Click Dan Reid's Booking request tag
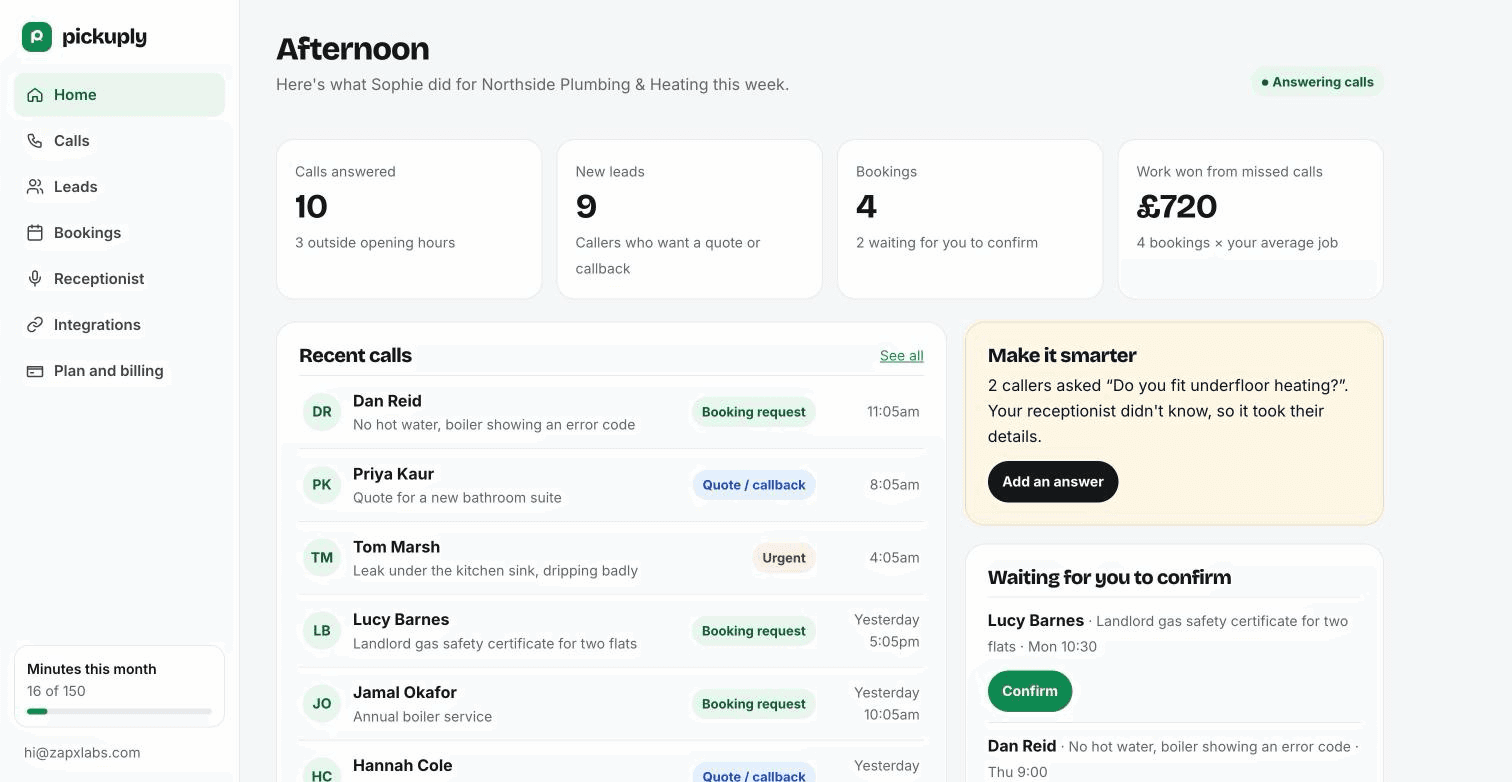 click(x=754, y=412)
